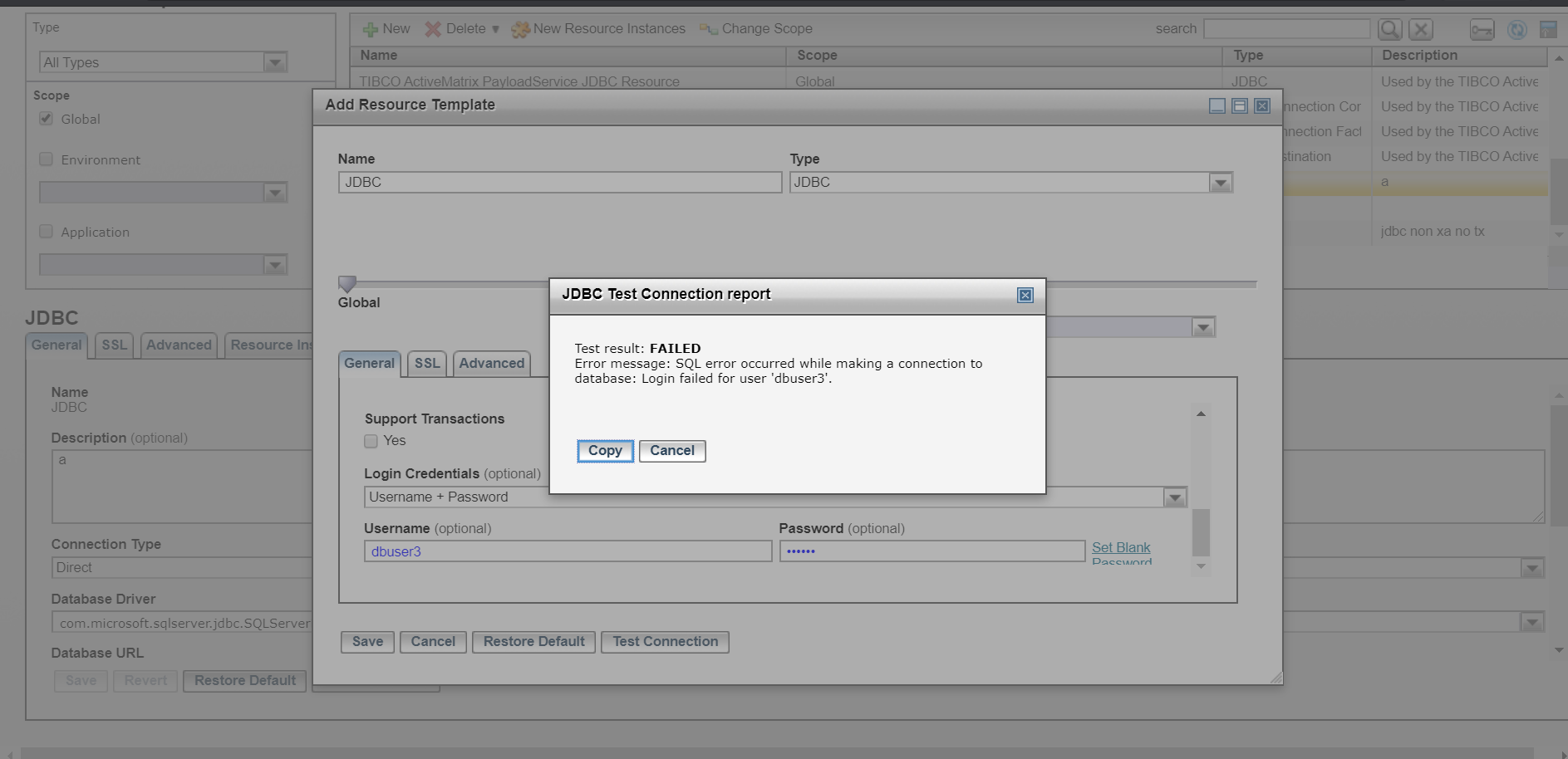This screenshot has width=1568, height=759.
Task: Click the Global scope slider handle
Action: point(347,284)
